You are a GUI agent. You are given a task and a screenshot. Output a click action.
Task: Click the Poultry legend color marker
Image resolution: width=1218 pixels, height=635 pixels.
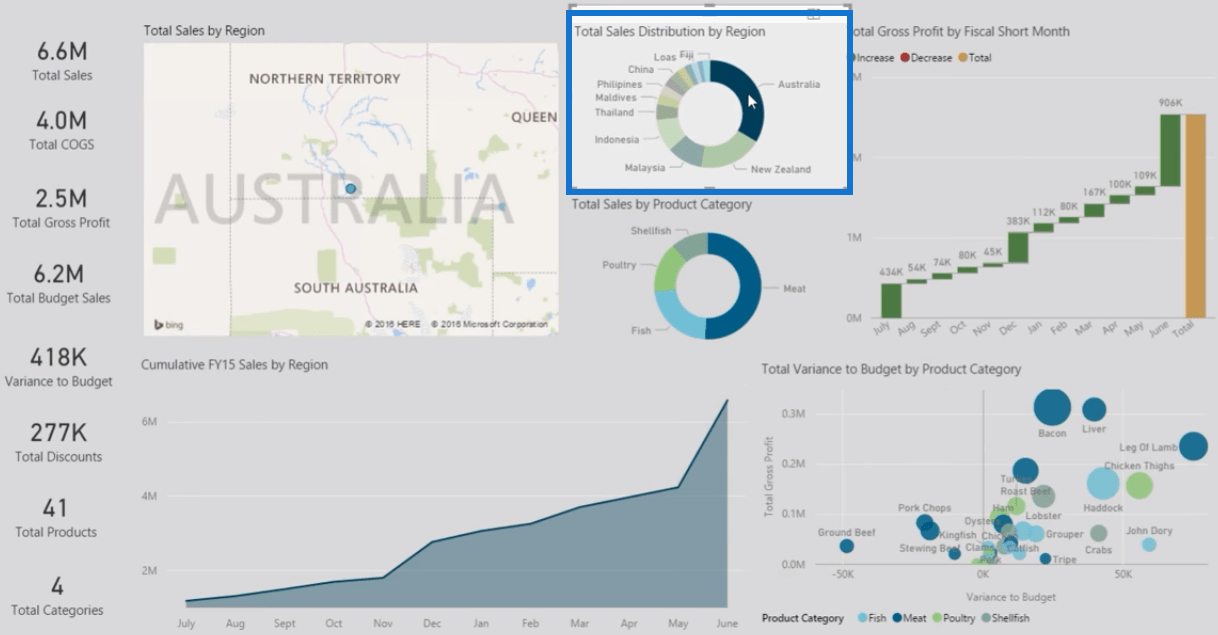[x=937, y=618]
